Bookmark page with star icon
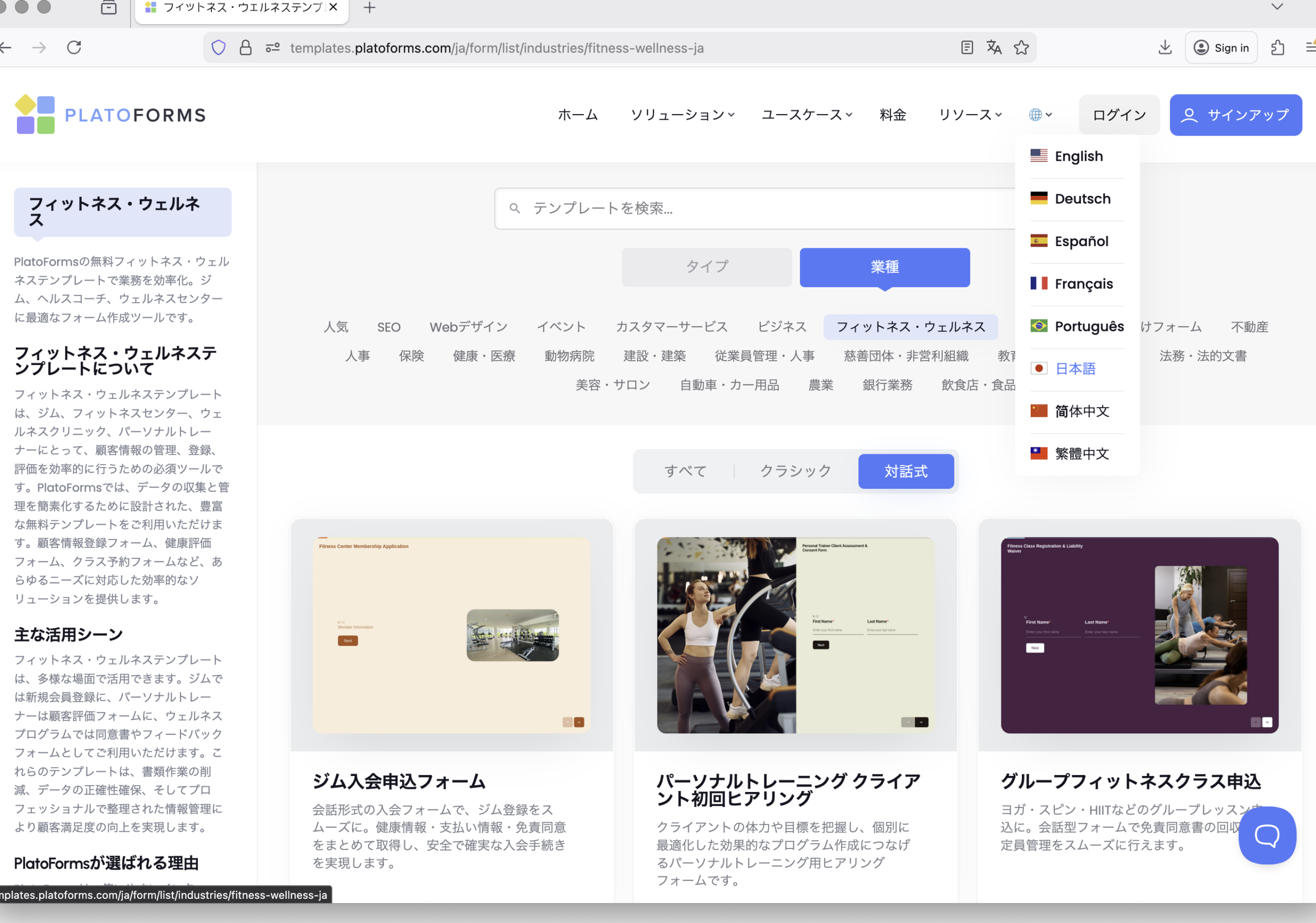Viewport: 1316px width, 923px height. tap(1021, 48)
